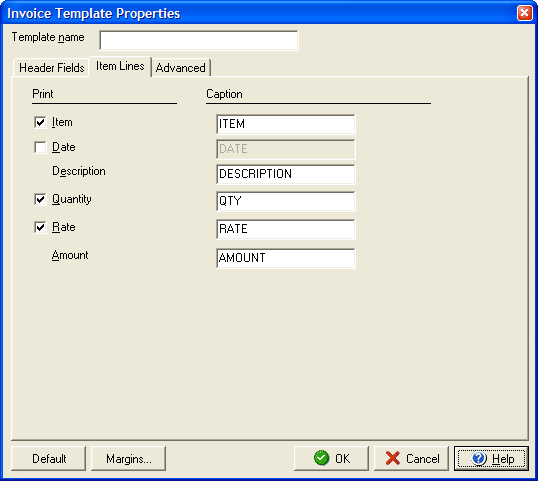This screenshot has width=538, height=481.
Task: Click the DESCRIPTION caption field
Action: click(x=286, y=174)
